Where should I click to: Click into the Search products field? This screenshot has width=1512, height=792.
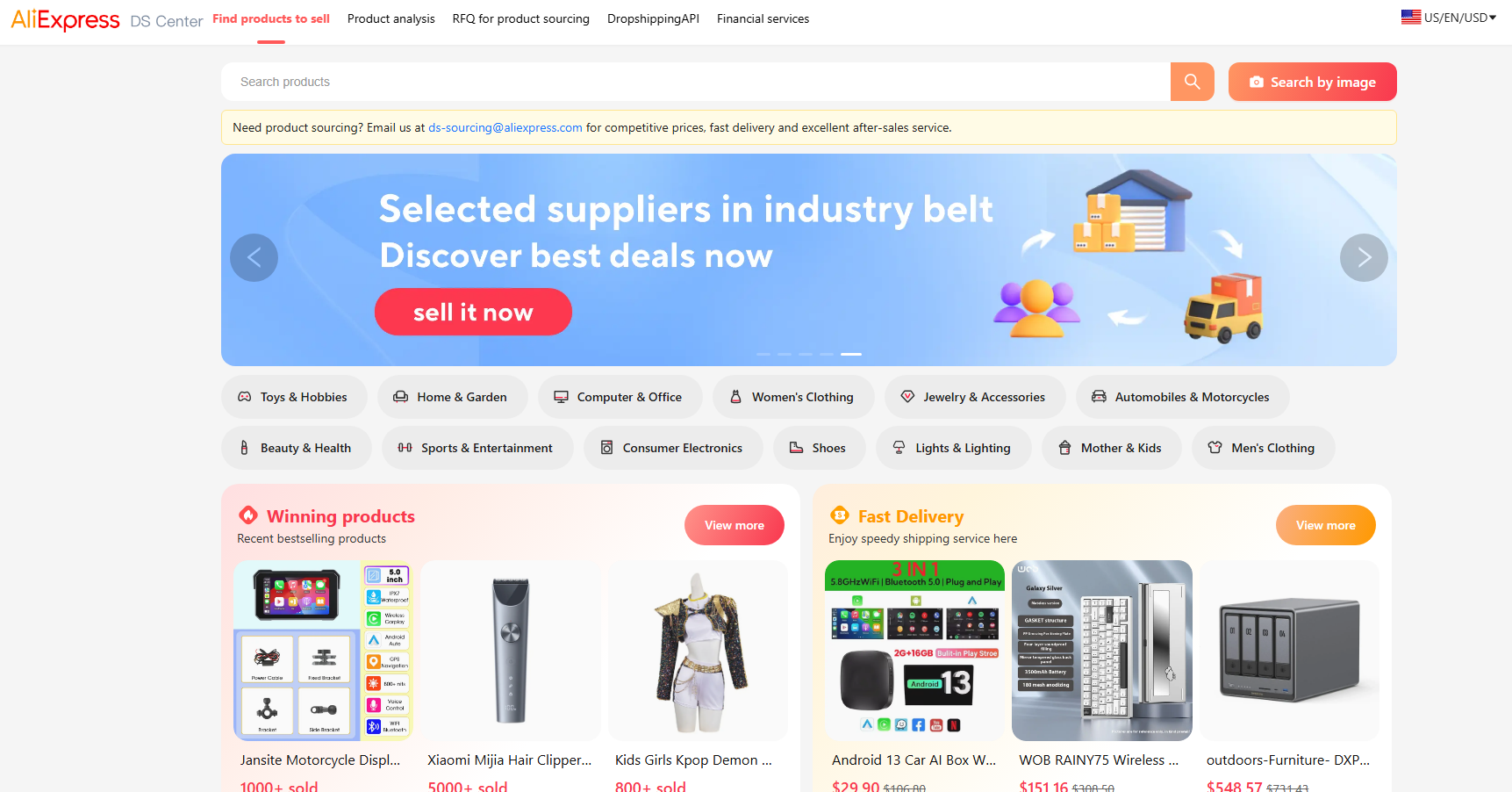click(x=695, y=82)
